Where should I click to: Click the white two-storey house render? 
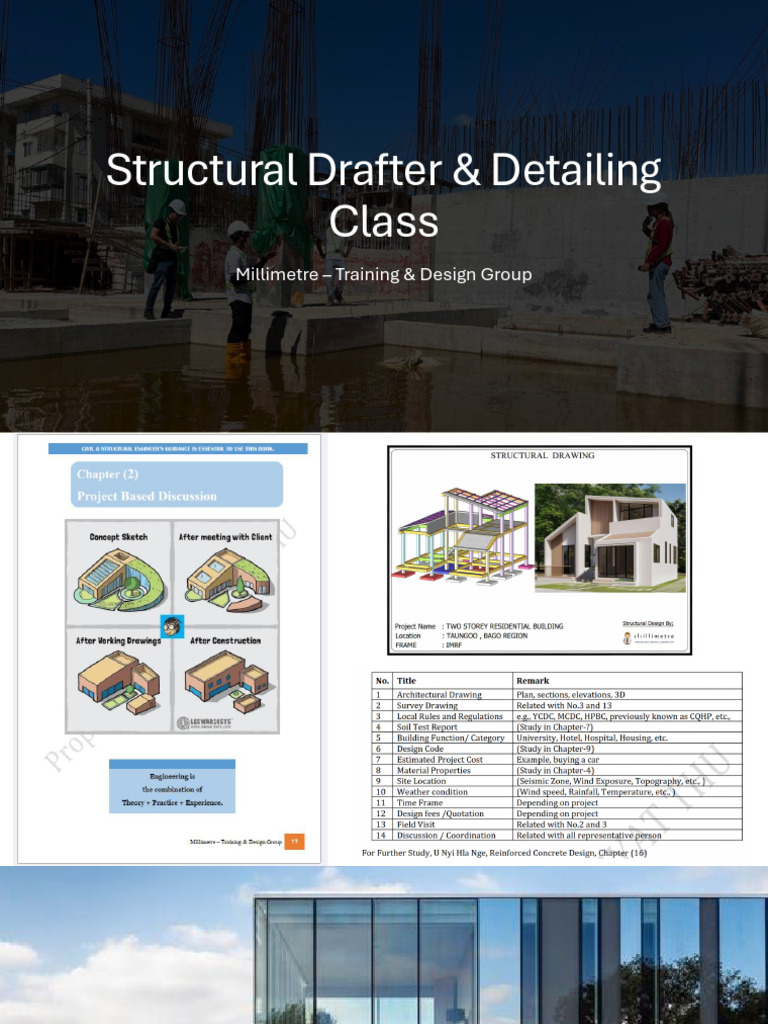coord(610,538)
